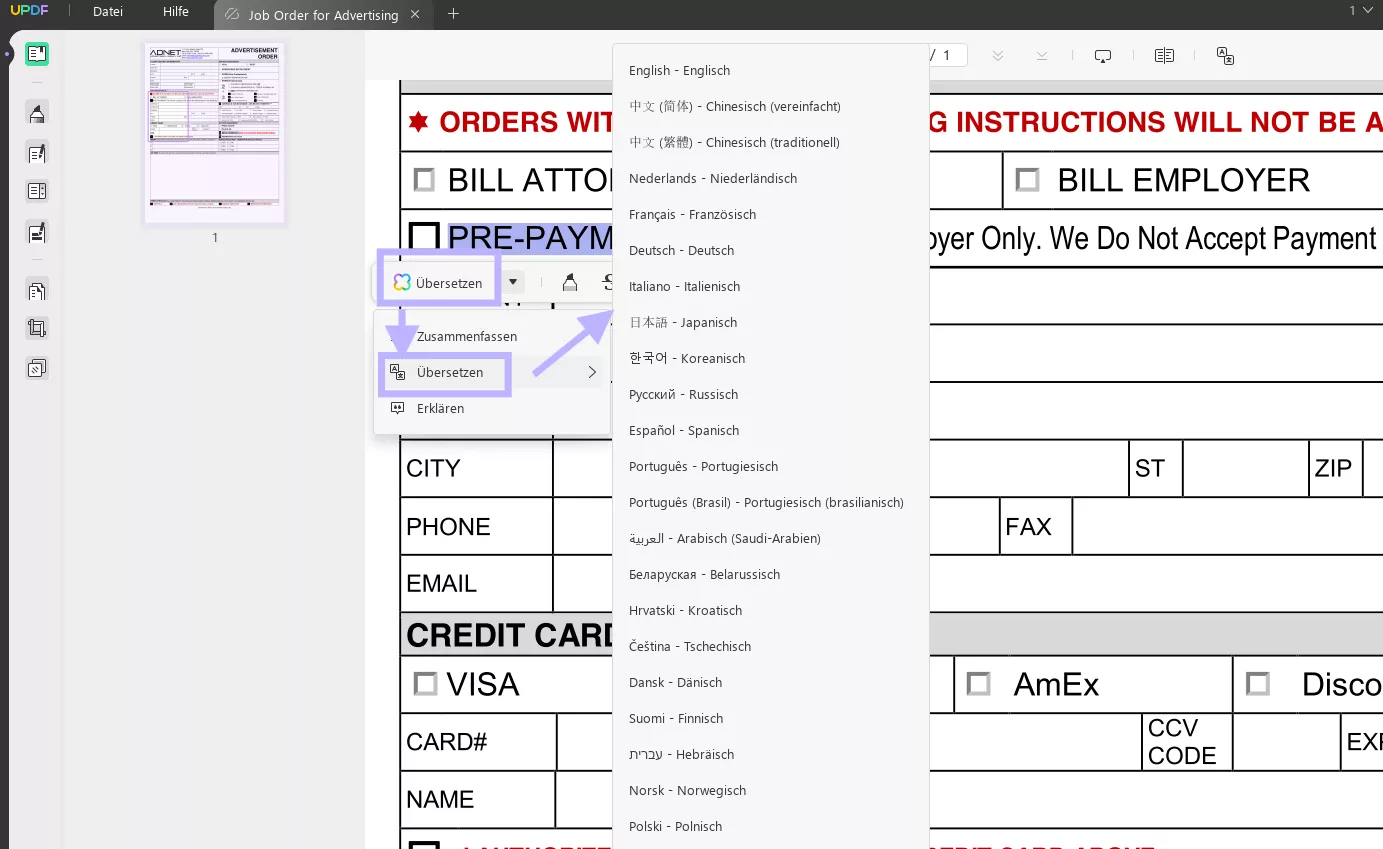Check the Discover card checkbox
Viewport: 1383px width, 849px height.
1257,684
